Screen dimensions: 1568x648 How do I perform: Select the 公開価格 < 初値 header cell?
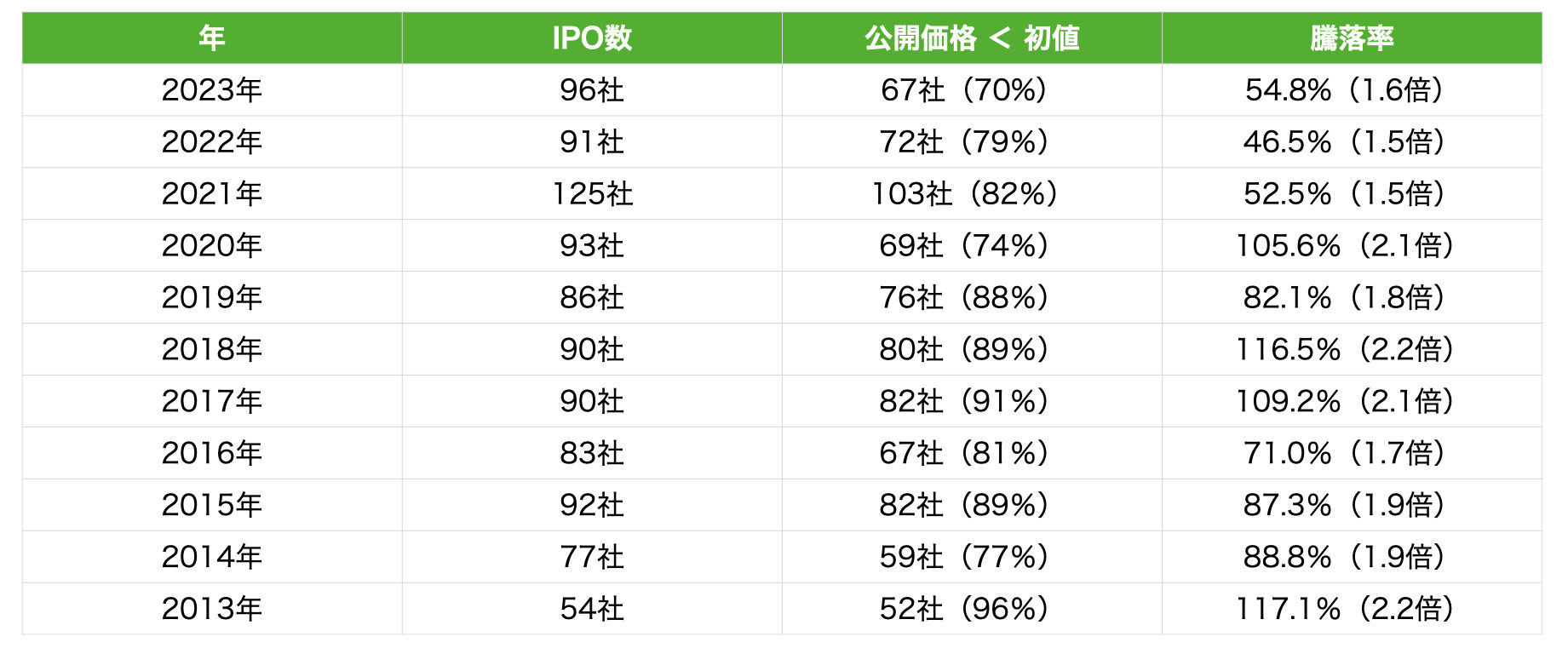(971, 38)
